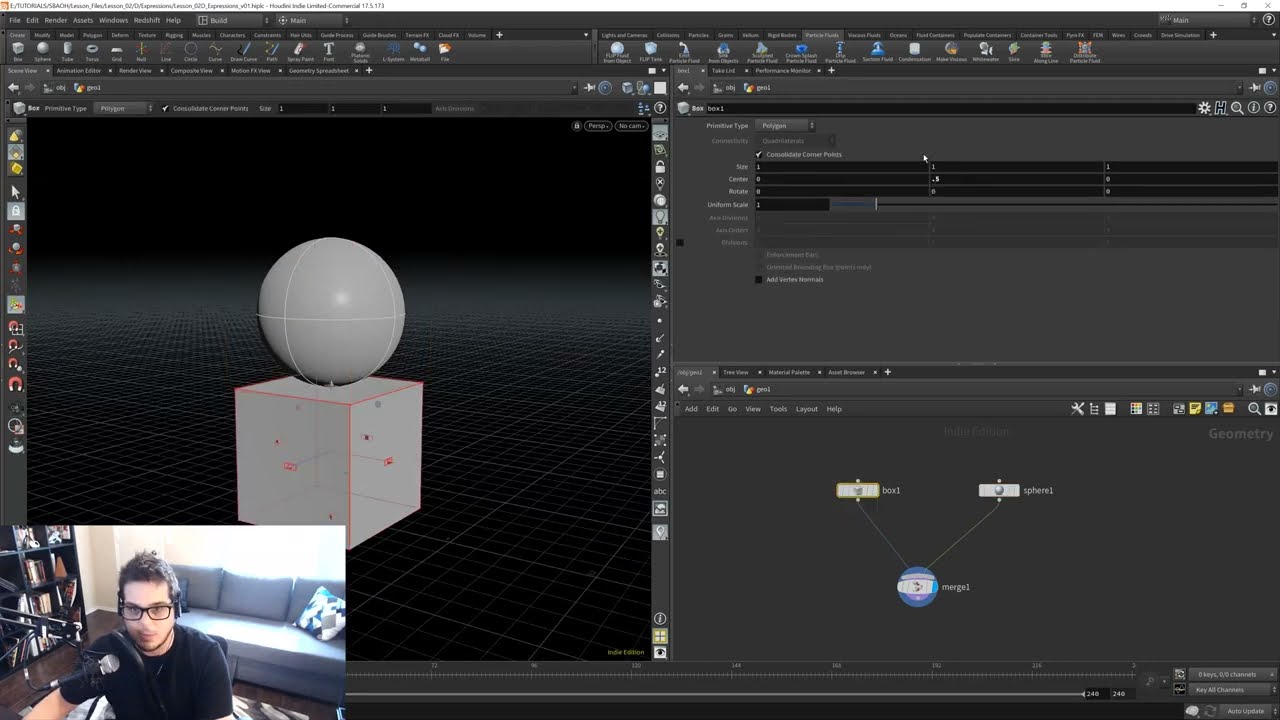Image resolution: width=1280 pixels, height=720 pixels.
Task: Click the Make Viscous shelf tool
Action: coord(951,51)
